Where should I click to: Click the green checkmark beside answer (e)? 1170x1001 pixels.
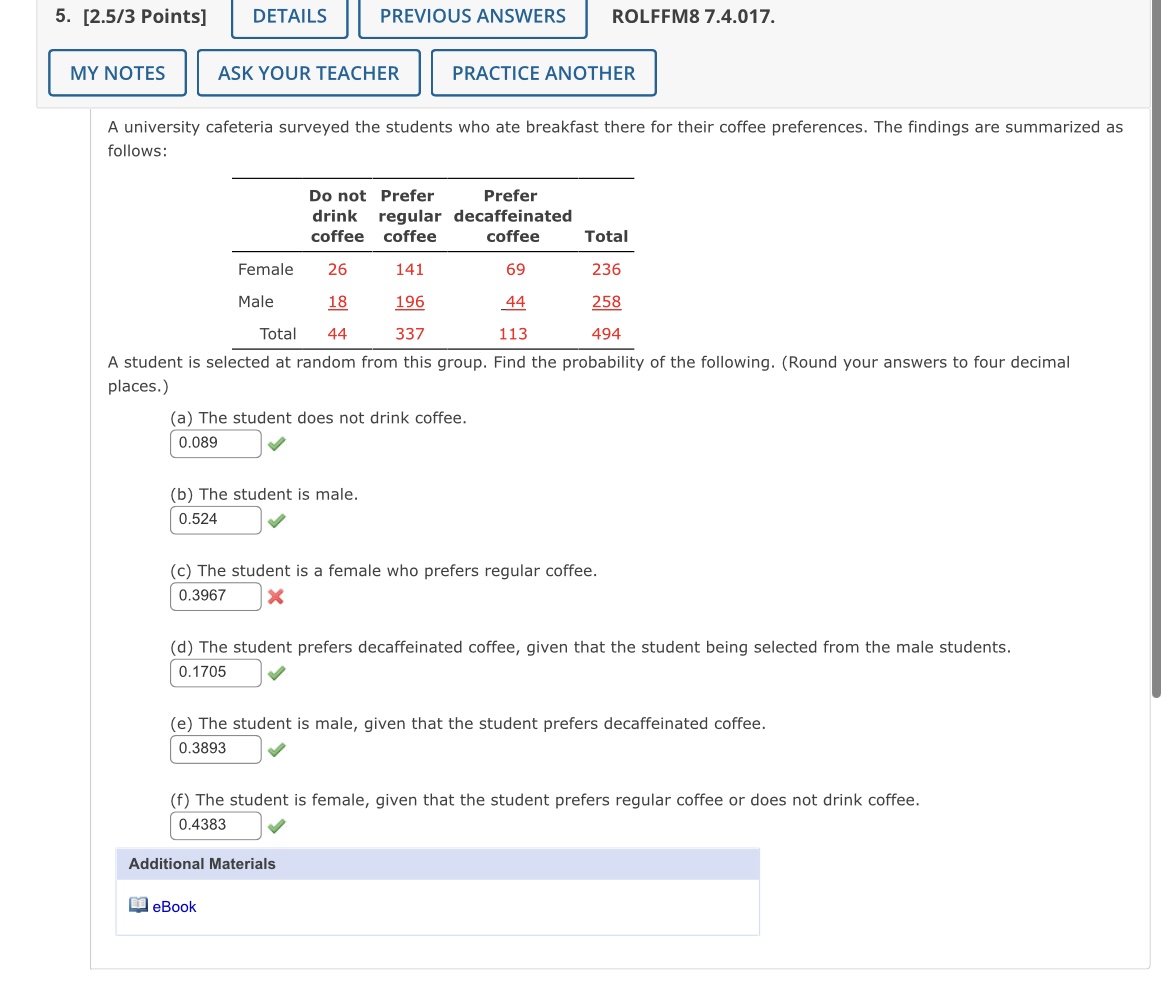(x=277, y=749)
